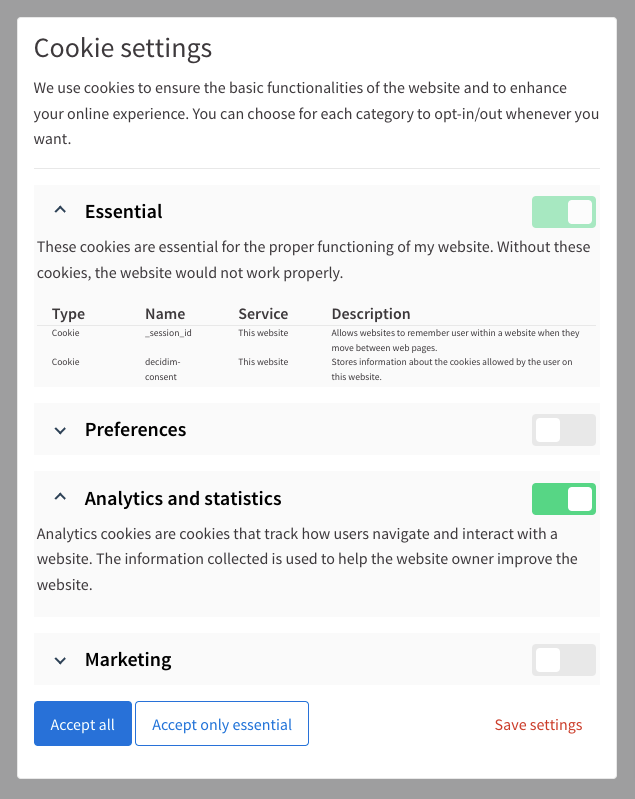Open the Preferences section heading
The height and width of the screenshot is (799, 635).
tap(136, 430)
